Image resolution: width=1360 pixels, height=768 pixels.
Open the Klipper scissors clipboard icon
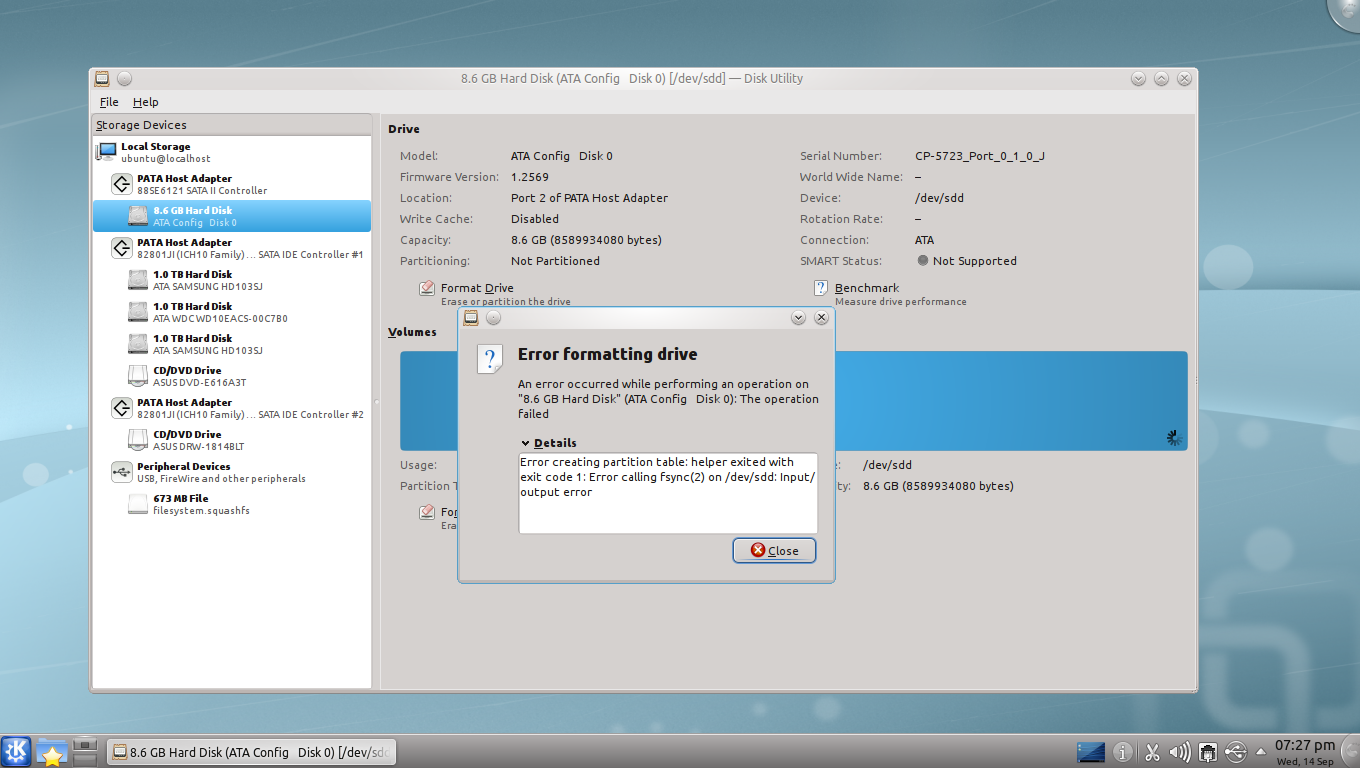(x=1152, y=752)
